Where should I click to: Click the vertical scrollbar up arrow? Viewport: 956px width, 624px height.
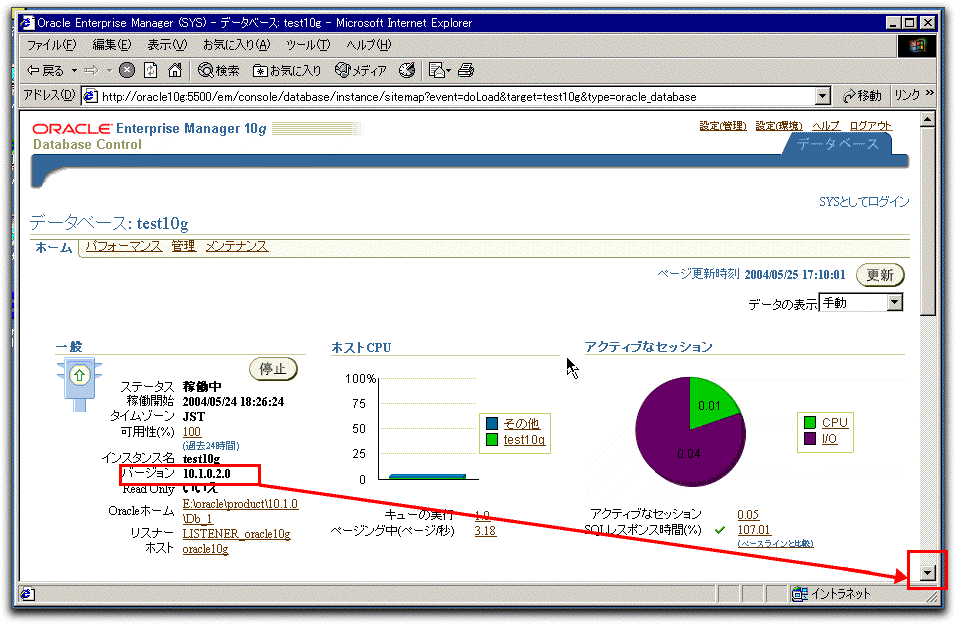pyautogui.click(x=927, y=119)
